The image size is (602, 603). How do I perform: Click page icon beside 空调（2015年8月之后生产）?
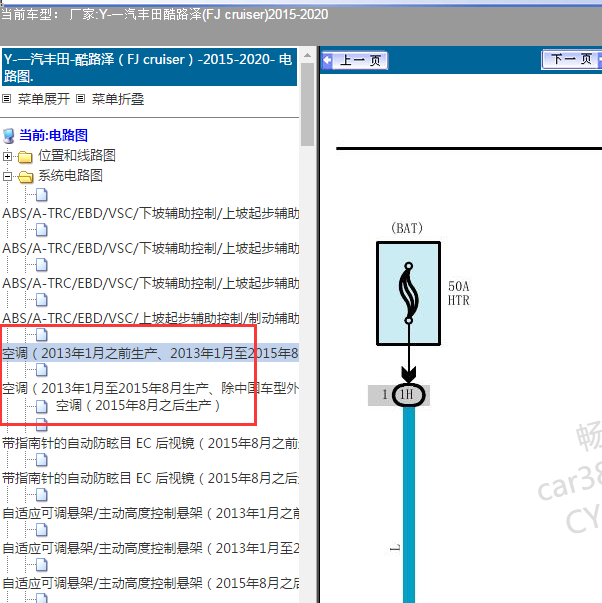(x=42, y=406)
